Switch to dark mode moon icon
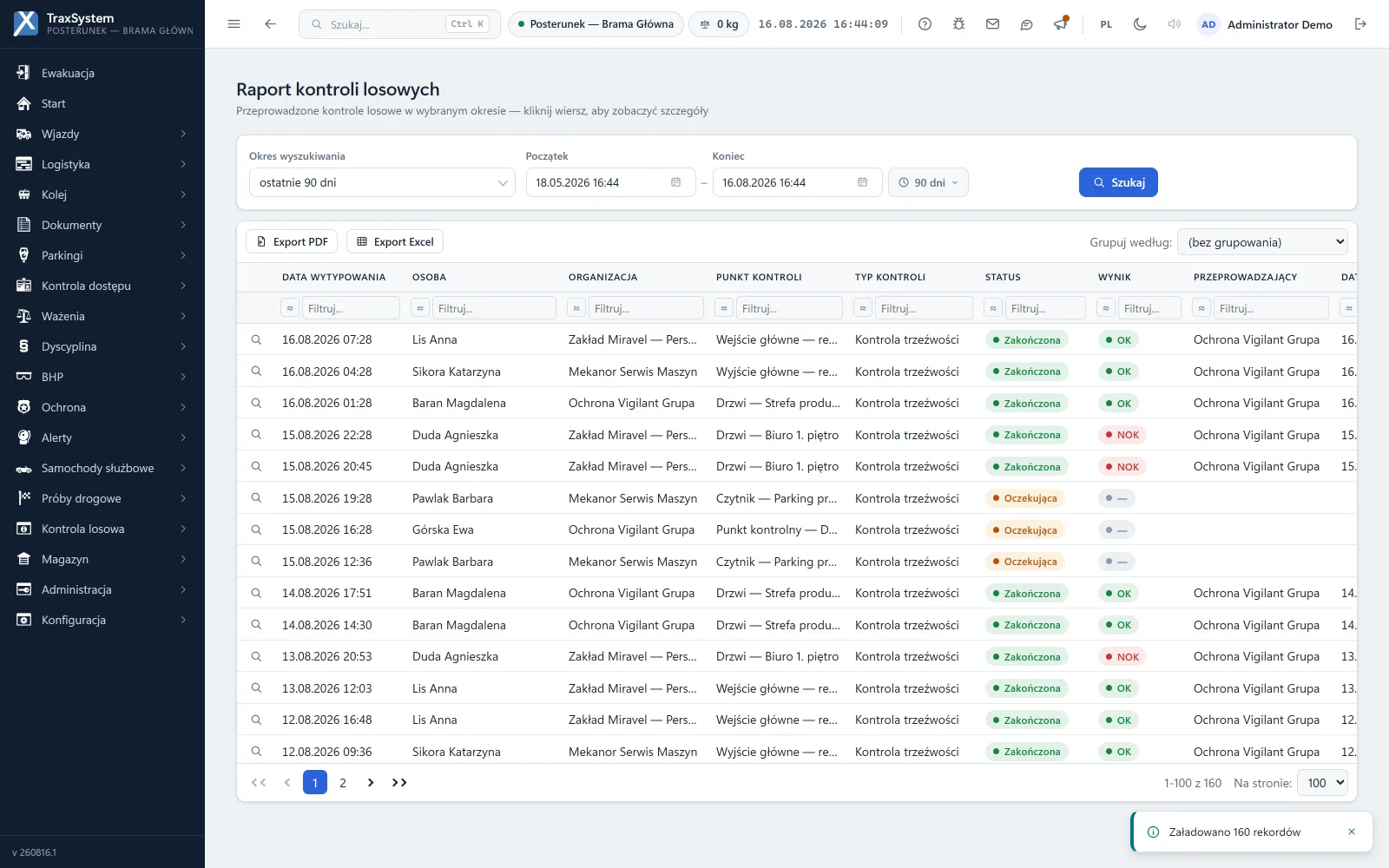 point(1140,24)
